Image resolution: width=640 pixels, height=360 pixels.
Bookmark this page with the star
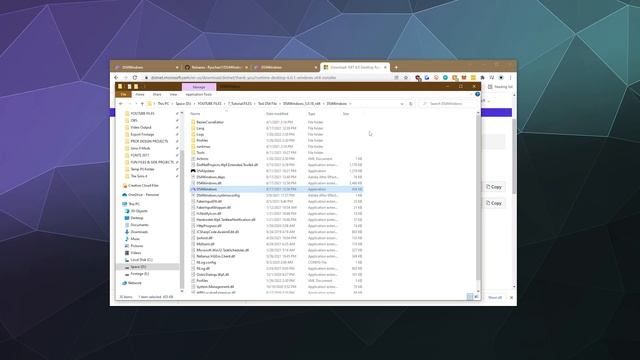(x=406, y=78)
